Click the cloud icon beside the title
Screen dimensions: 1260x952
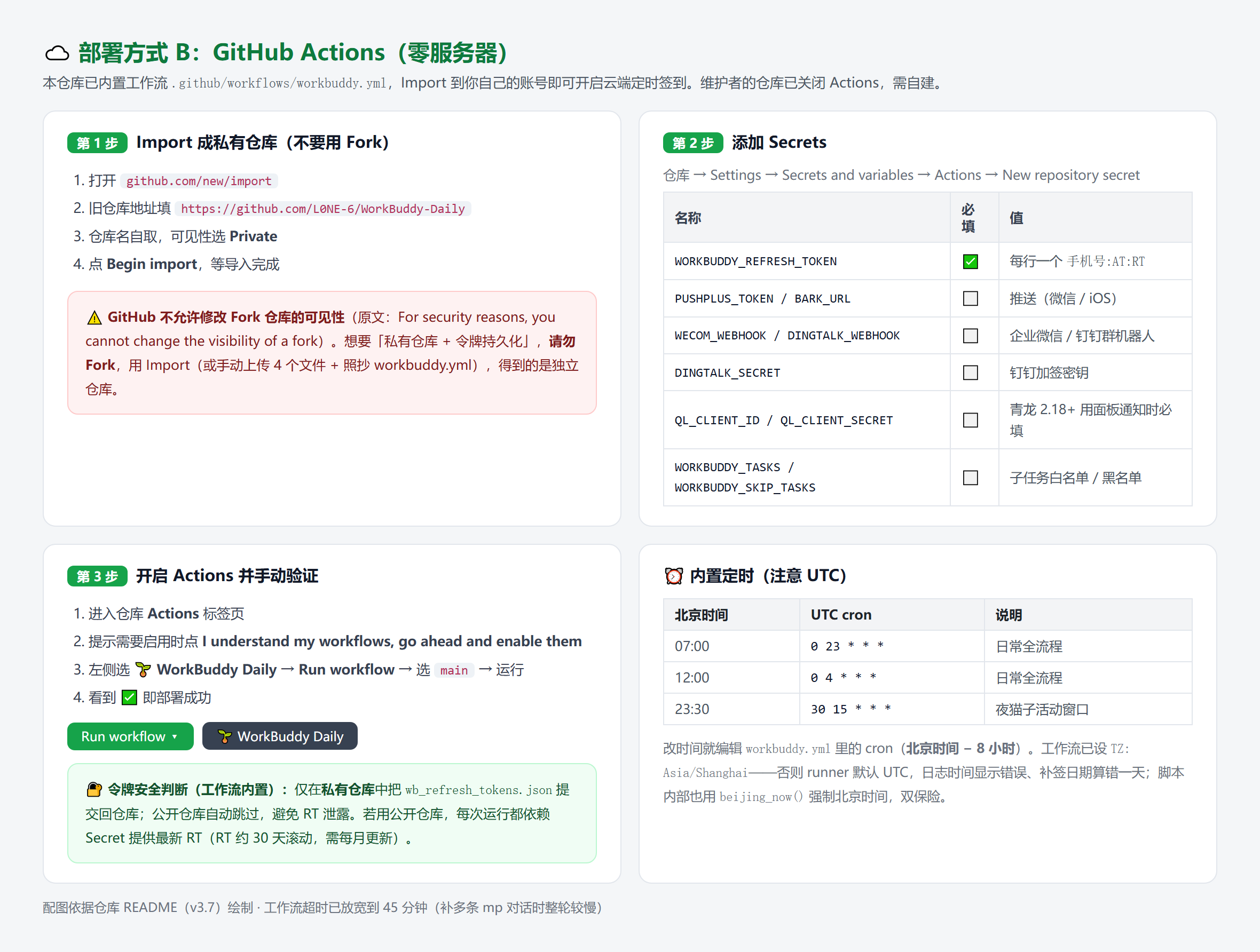point(57,53)
